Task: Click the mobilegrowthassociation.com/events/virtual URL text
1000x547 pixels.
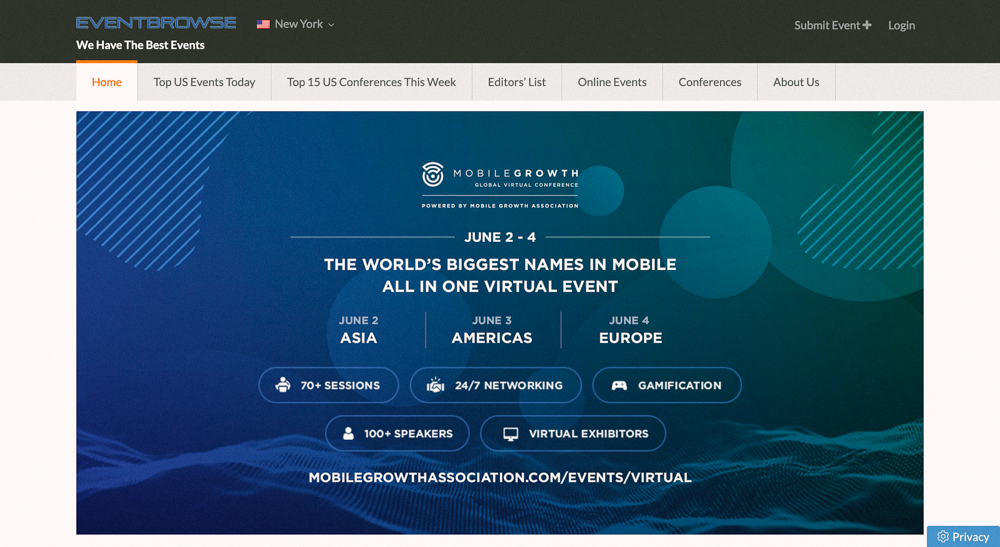Action: [500, 478]
